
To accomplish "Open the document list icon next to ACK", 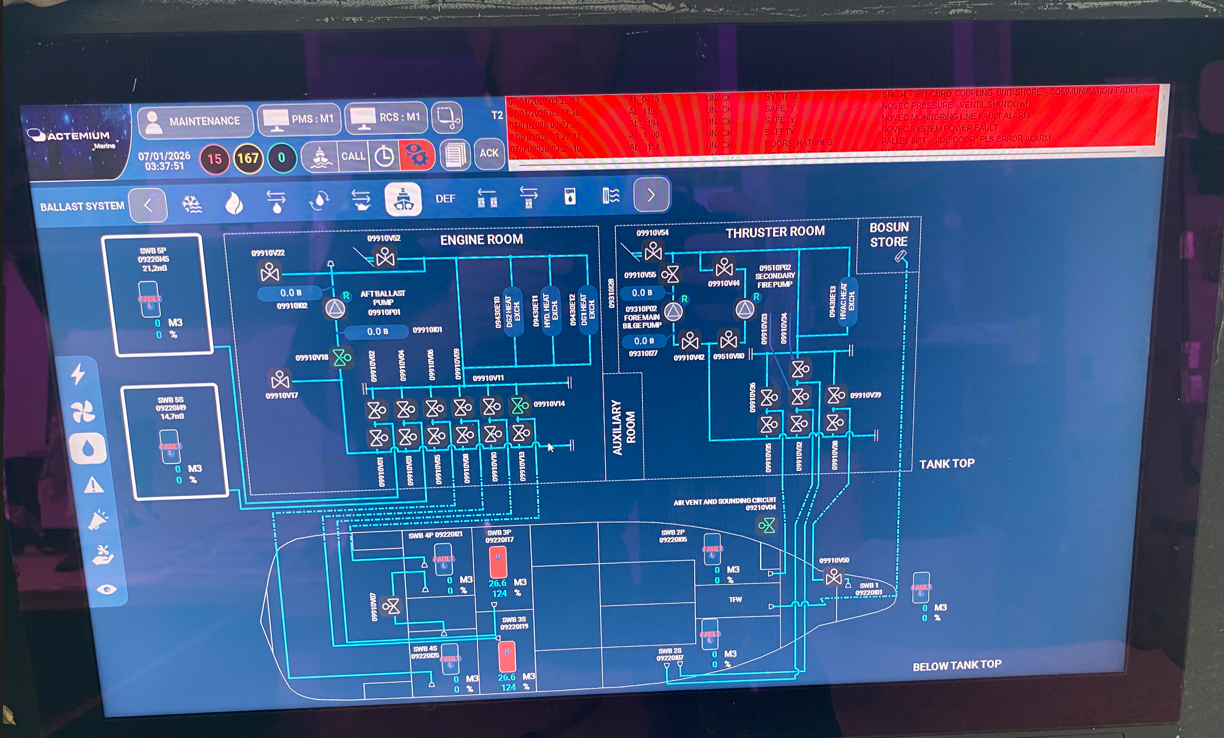I will tap(455, 155).
